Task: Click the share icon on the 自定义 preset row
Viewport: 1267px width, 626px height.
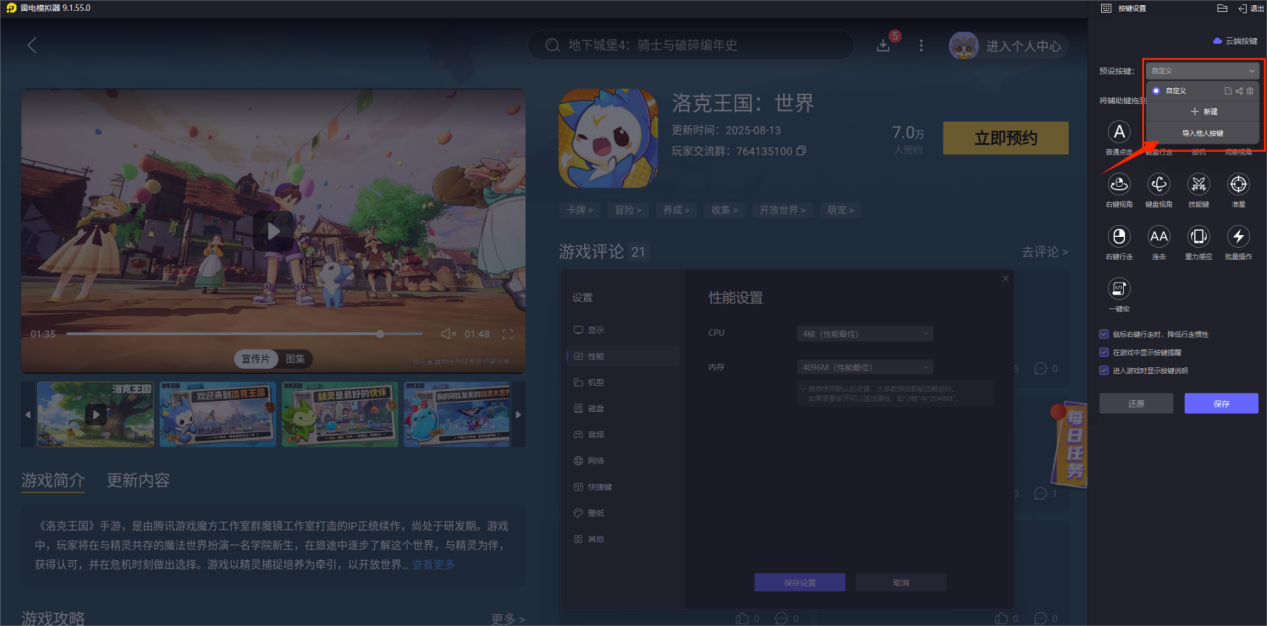Action: point(1239,91)
